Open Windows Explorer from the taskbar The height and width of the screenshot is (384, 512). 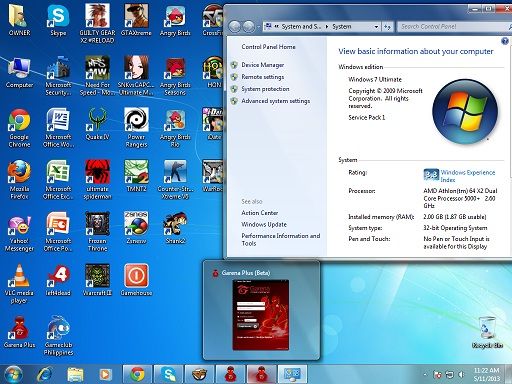point(75,374)
